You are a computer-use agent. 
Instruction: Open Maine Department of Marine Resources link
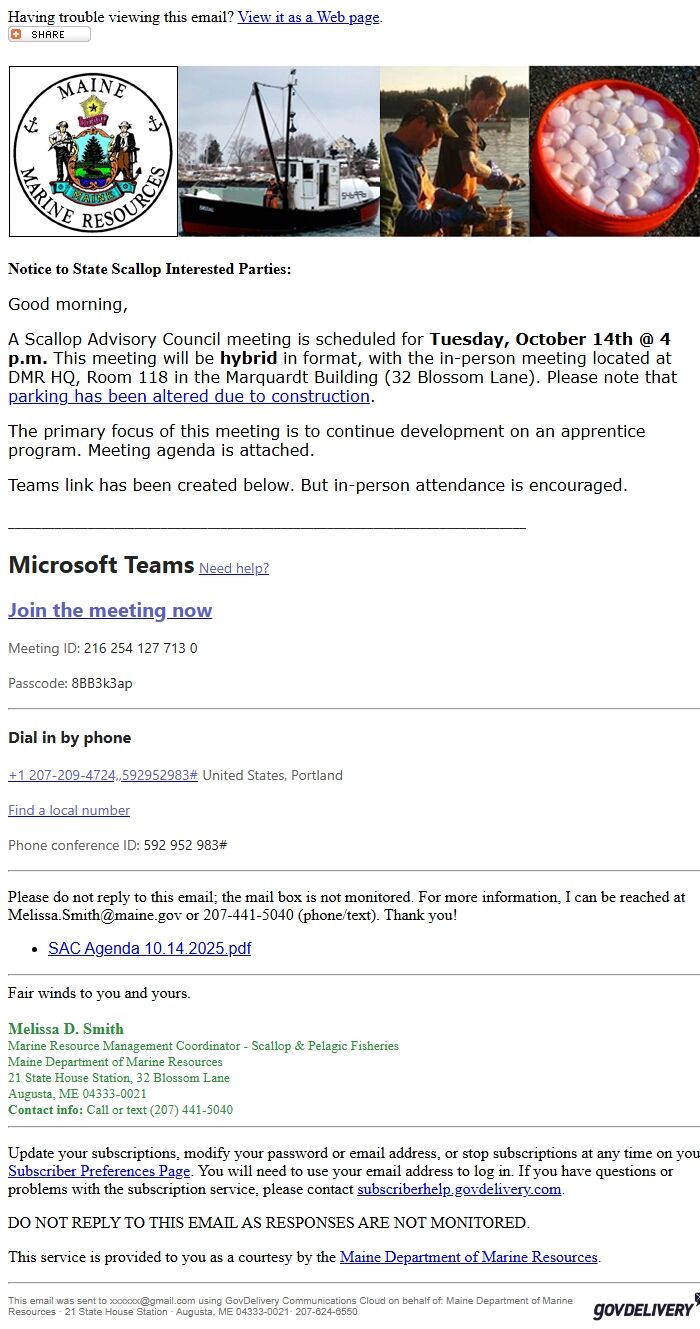coord(468,1257)
